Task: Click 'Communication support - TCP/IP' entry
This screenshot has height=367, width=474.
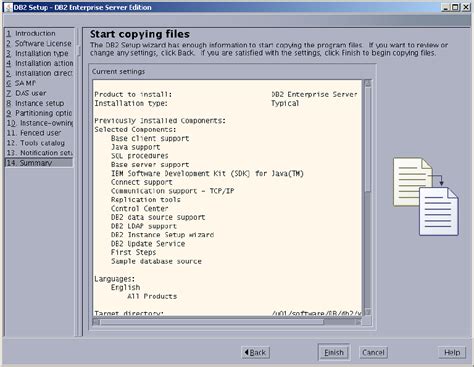Action: pyautogui.click(x=172, y=191)
